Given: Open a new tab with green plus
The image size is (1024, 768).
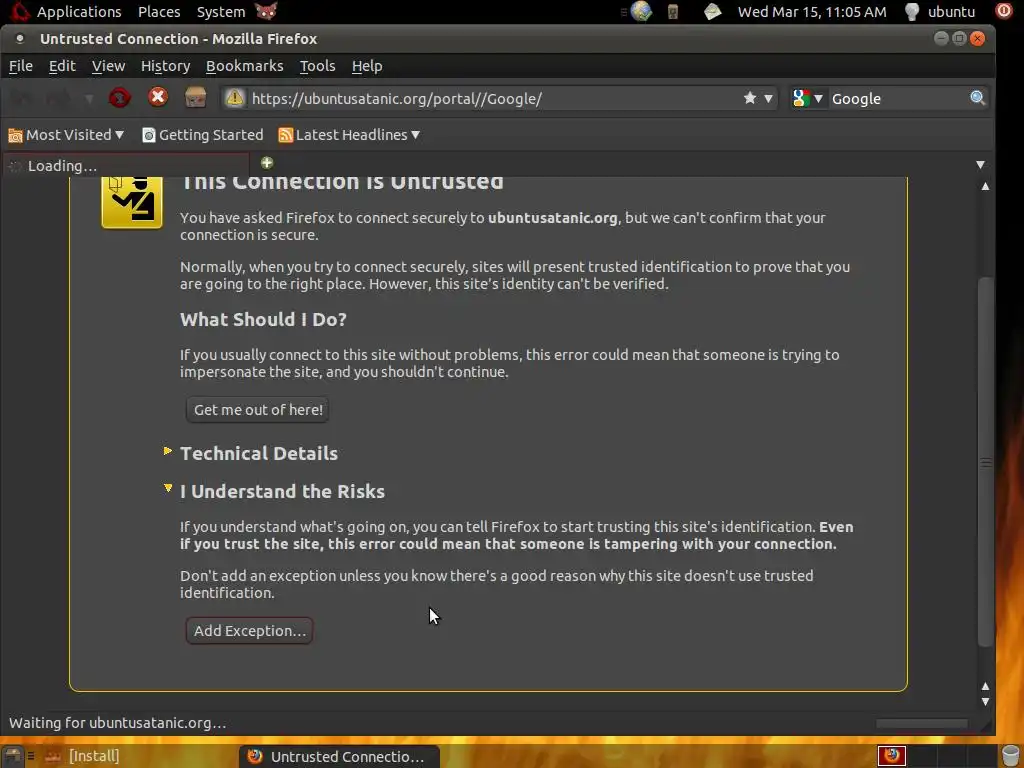Looking at the screenshot, I should click(x=266, y=163).
